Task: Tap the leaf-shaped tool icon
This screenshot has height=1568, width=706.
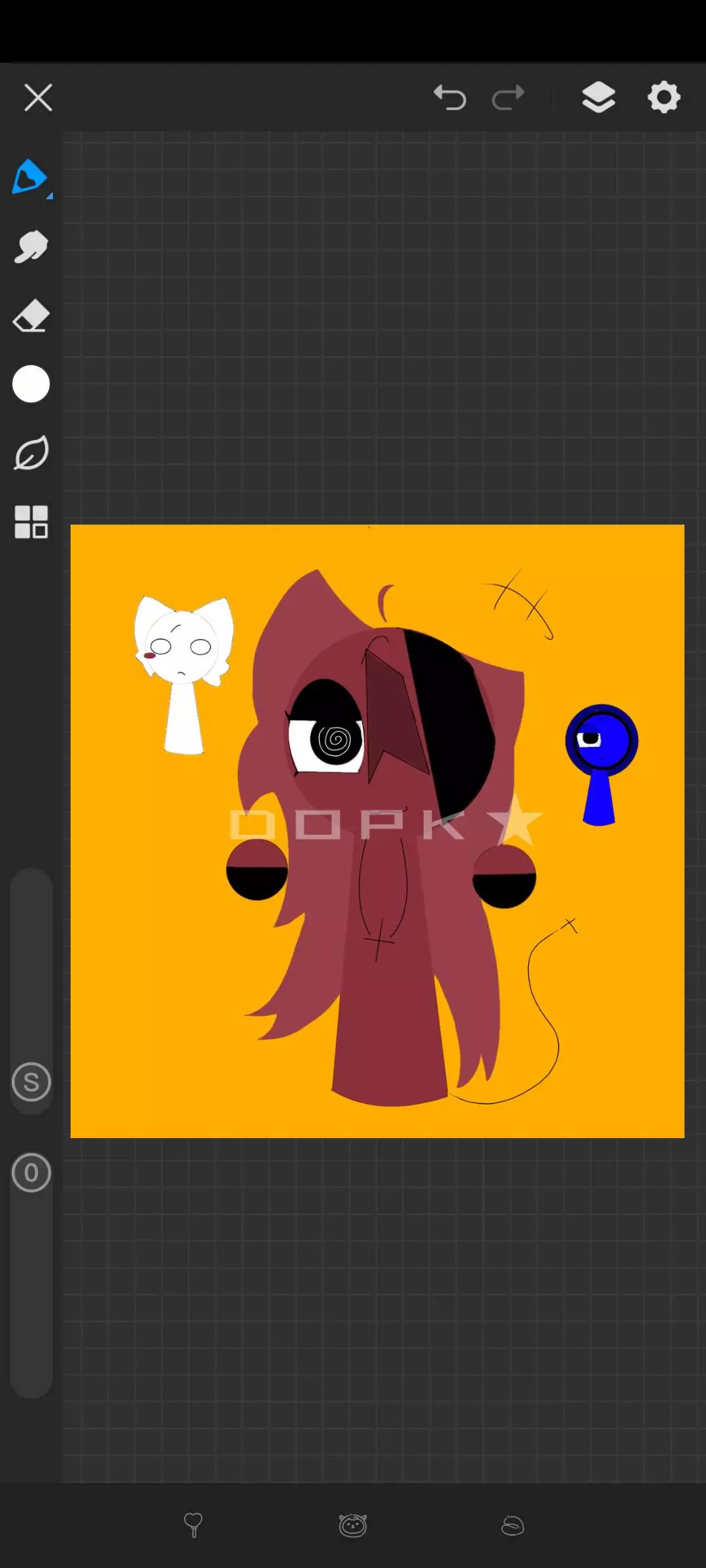Action: pyautogui.click(x=31, y=453)
